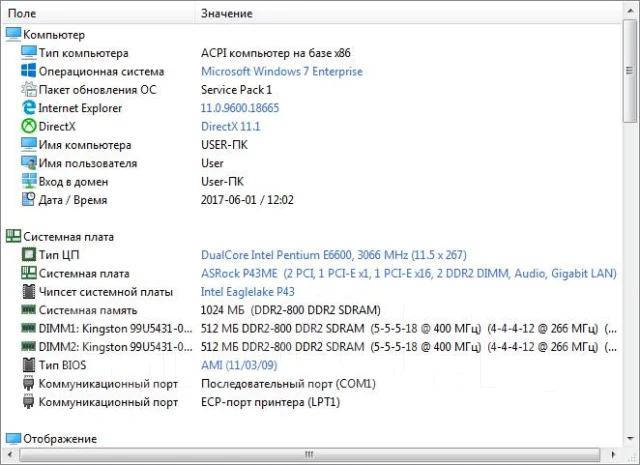Click the Internet Explorer icon

tap(28, 108)
